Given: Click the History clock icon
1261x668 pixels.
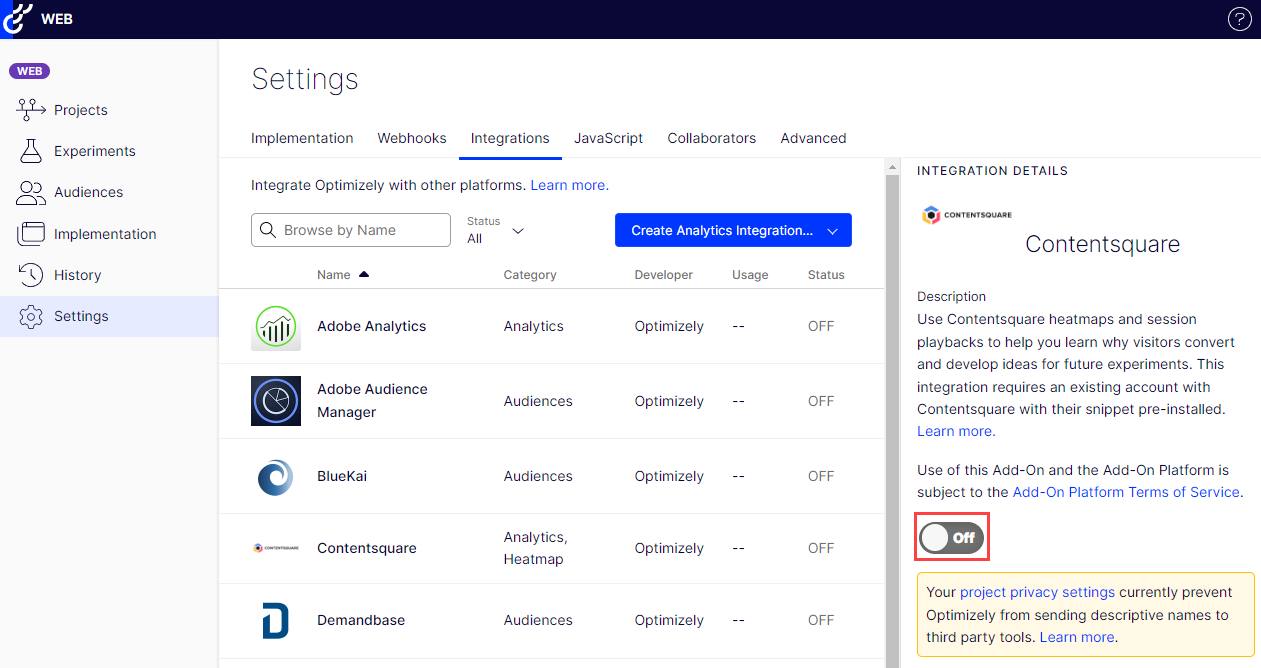Looking at the screenshot, I should coord(32,275).
